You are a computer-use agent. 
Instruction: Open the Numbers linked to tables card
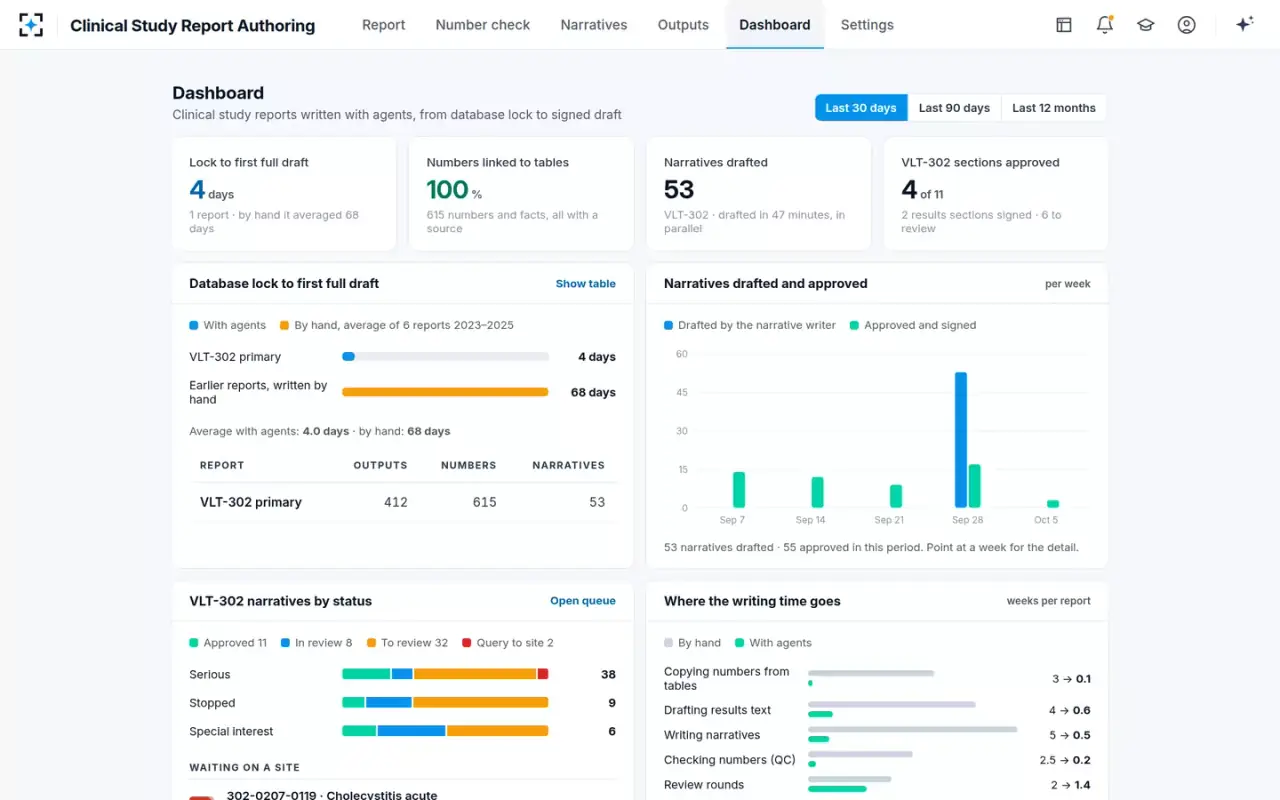pos(521,194)
